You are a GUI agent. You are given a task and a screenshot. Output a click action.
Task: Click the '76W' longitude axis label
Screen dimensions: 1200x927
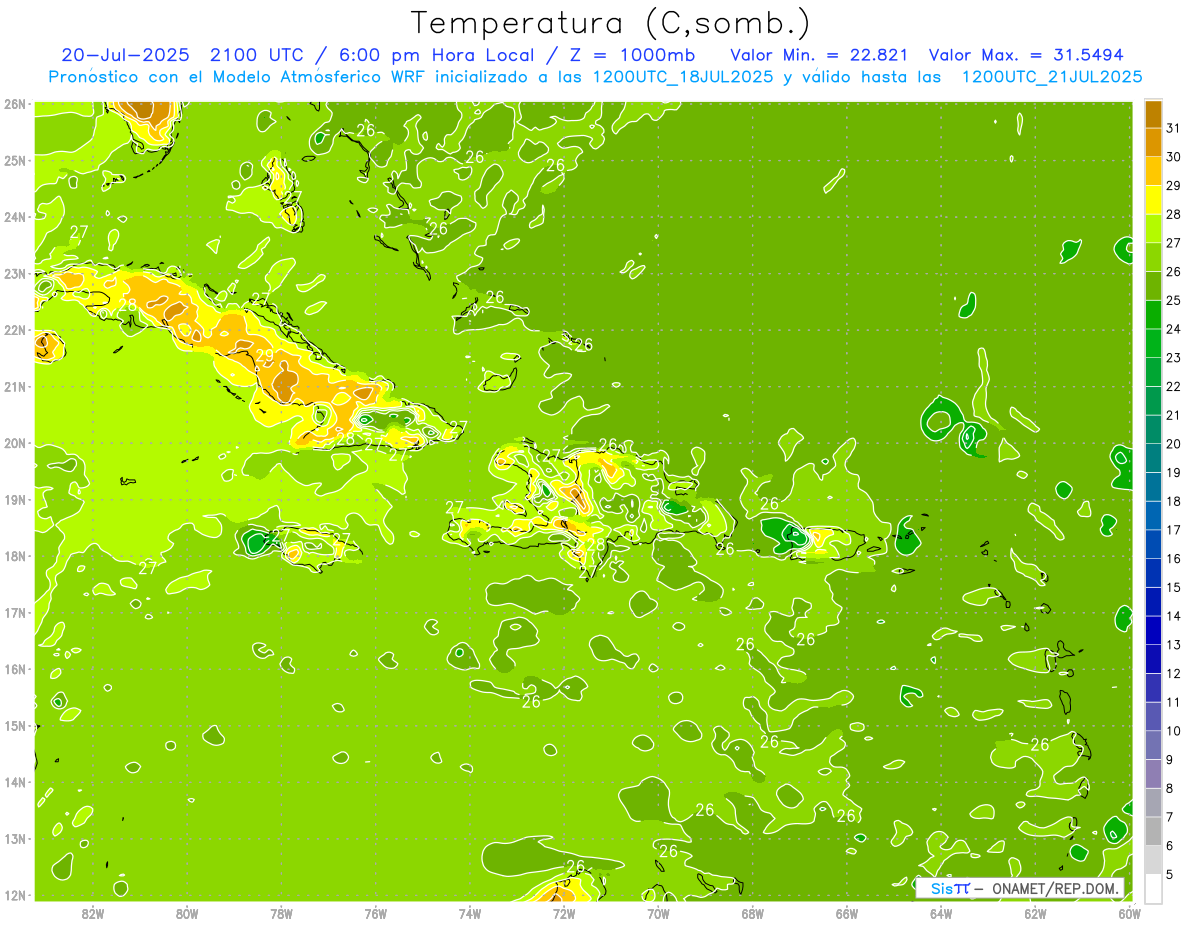point(376,913)
